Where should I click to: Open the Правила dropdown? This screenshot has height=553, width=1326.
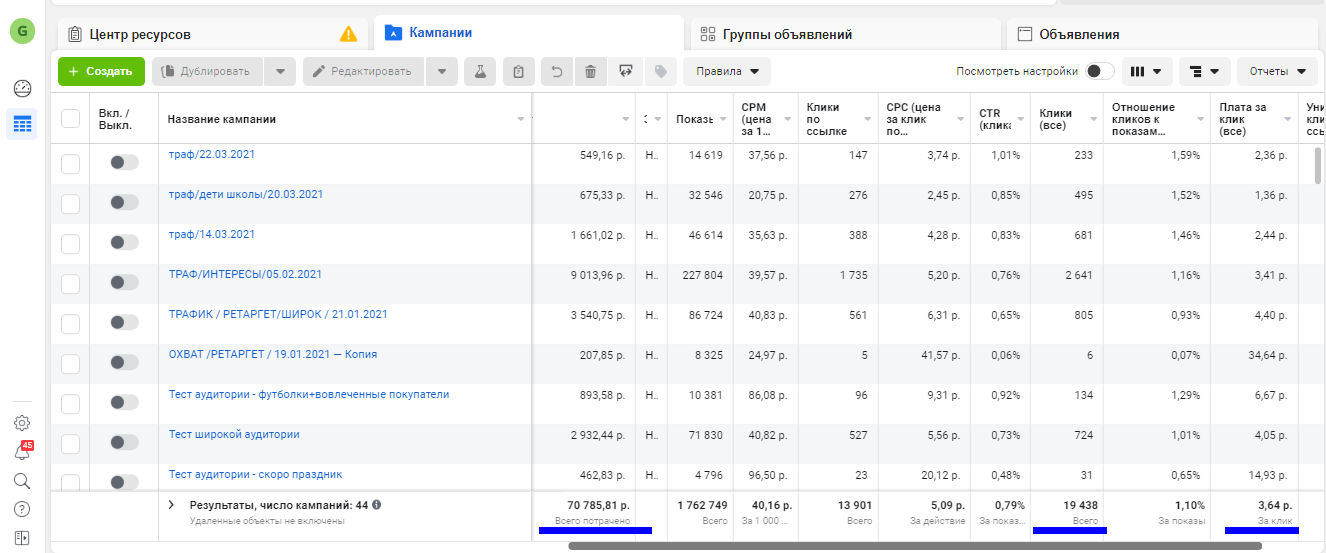tap(727, 71)
